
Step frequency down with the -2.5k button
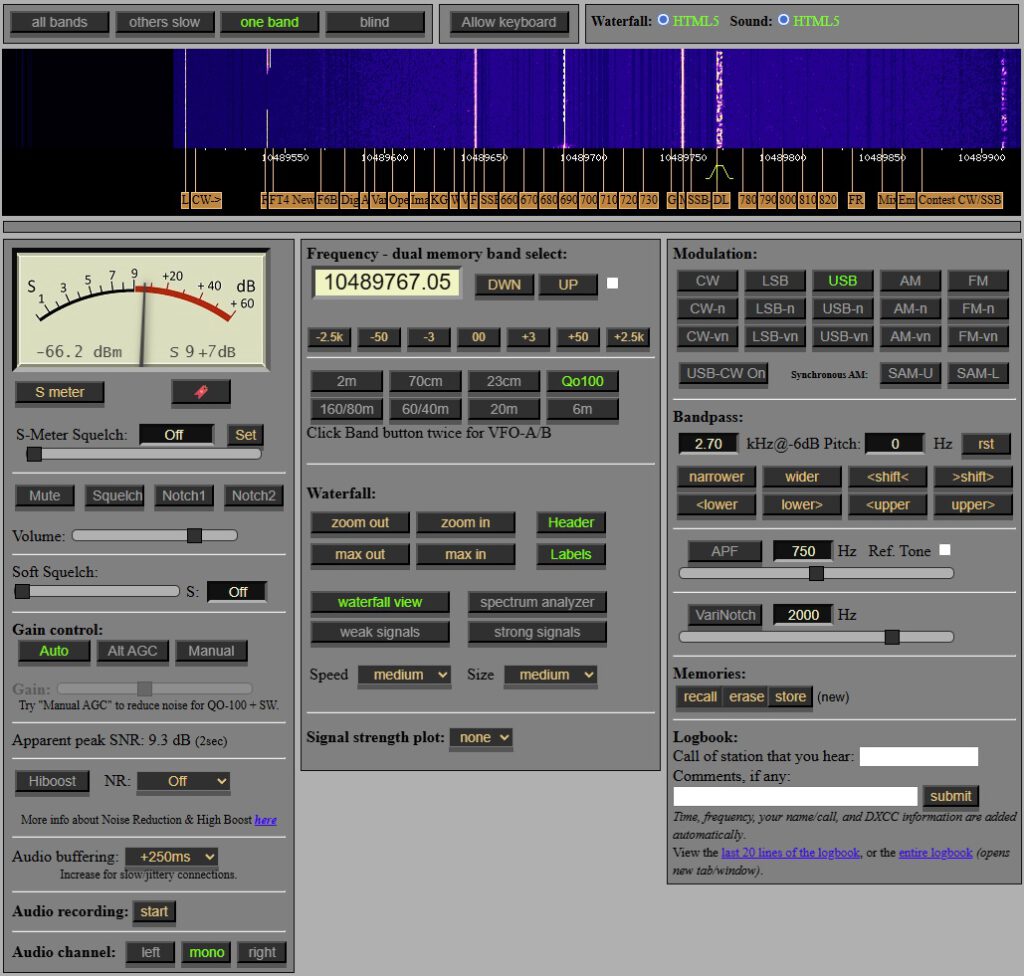330,337
